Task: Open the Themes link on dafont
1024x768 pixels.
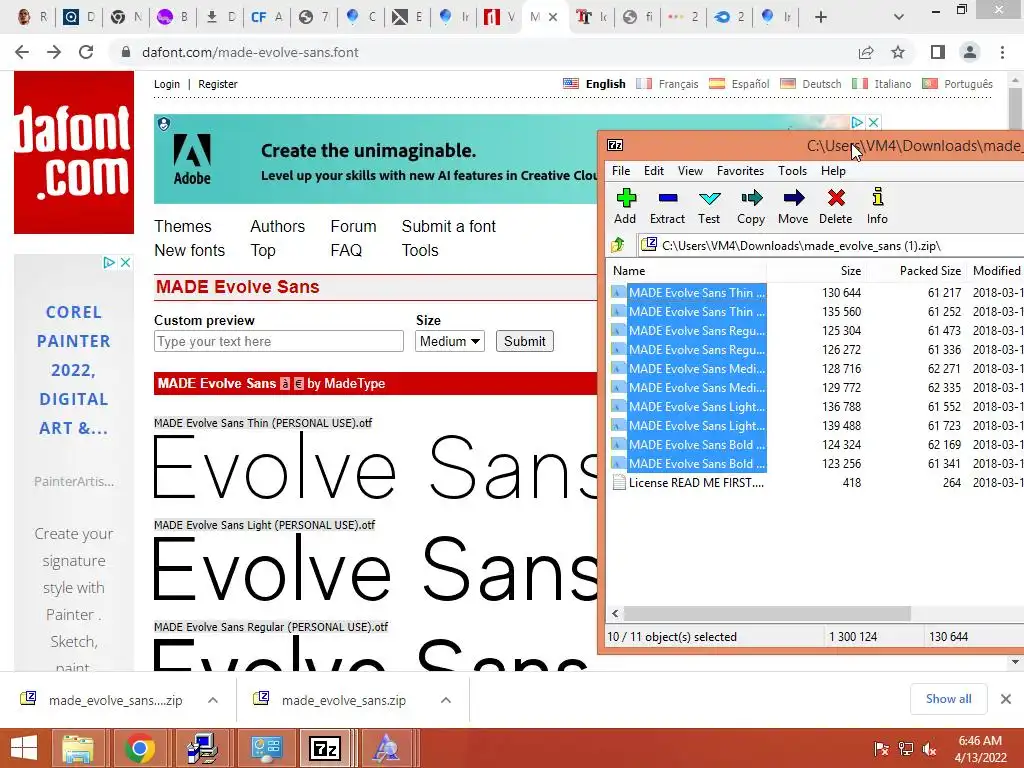Action: tap(183, 227)
